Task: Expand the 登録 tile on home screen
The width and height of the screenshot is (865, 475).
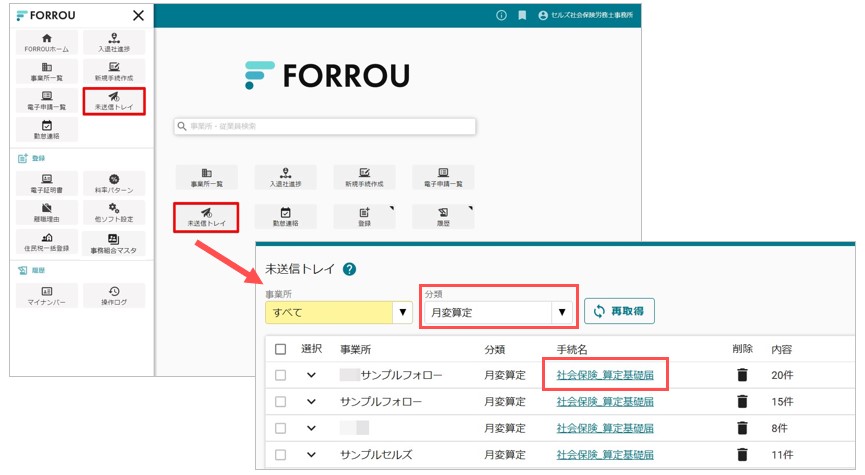Action: [x=364, y=217]
